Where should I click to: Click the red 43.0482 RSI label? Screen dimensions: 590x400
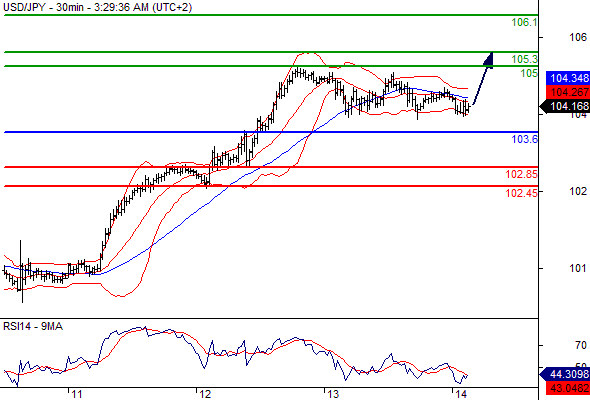567,388
